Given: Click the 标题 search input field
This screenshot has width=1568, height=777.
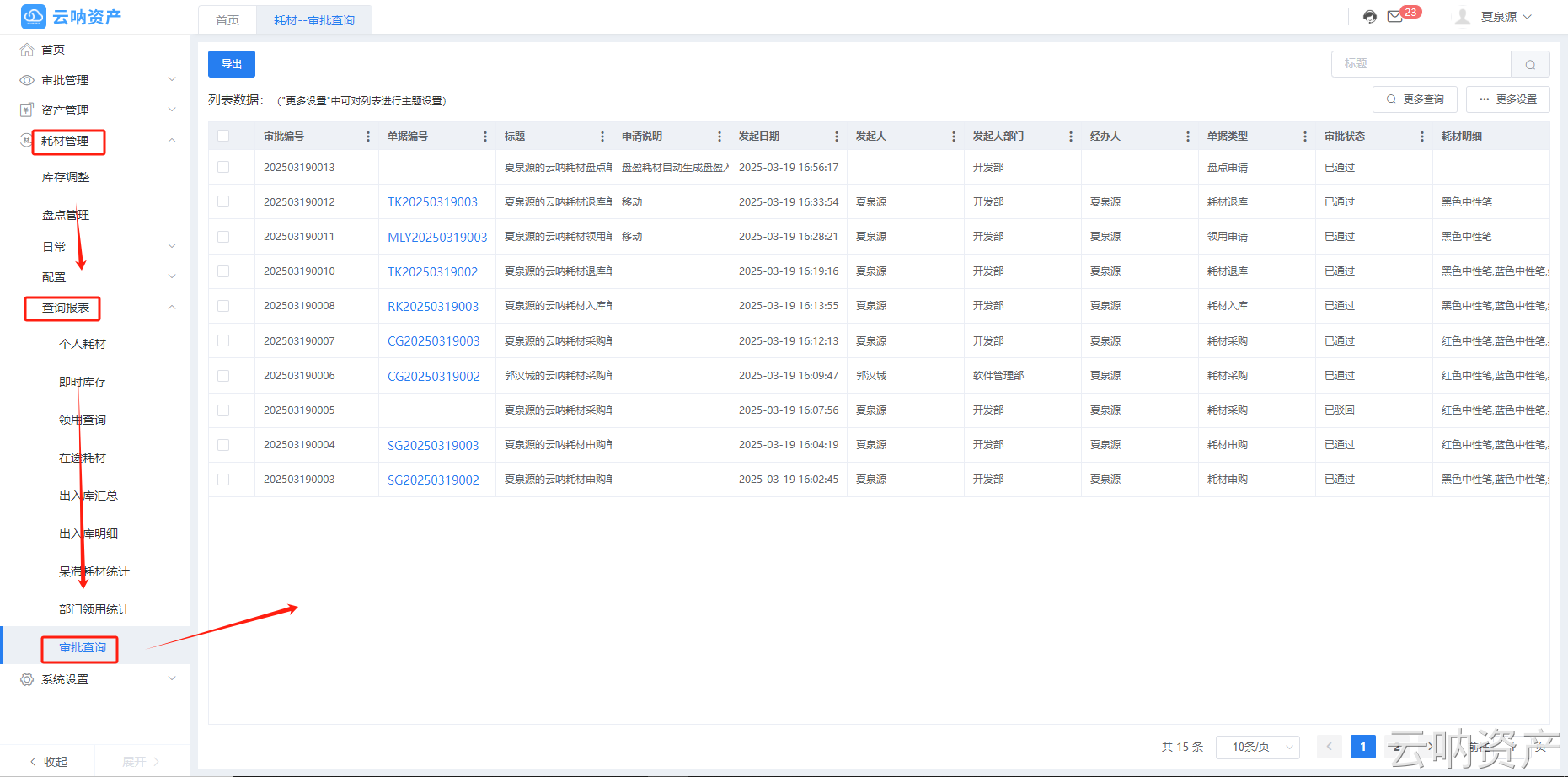Looking at the screenshot, I should point(1421,64).
